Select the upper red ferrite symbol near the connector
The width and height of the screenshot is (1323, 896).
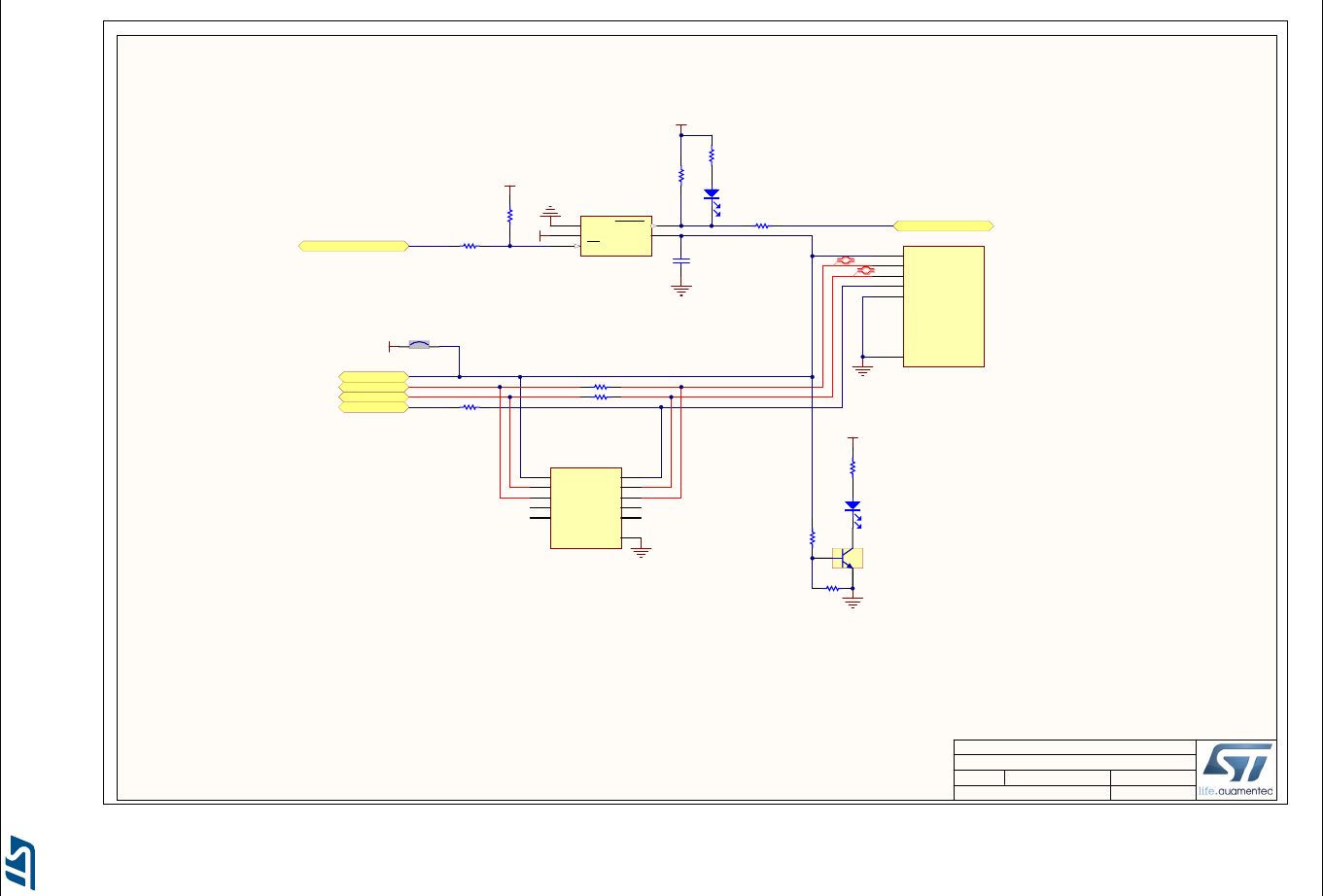pos(846,260)
